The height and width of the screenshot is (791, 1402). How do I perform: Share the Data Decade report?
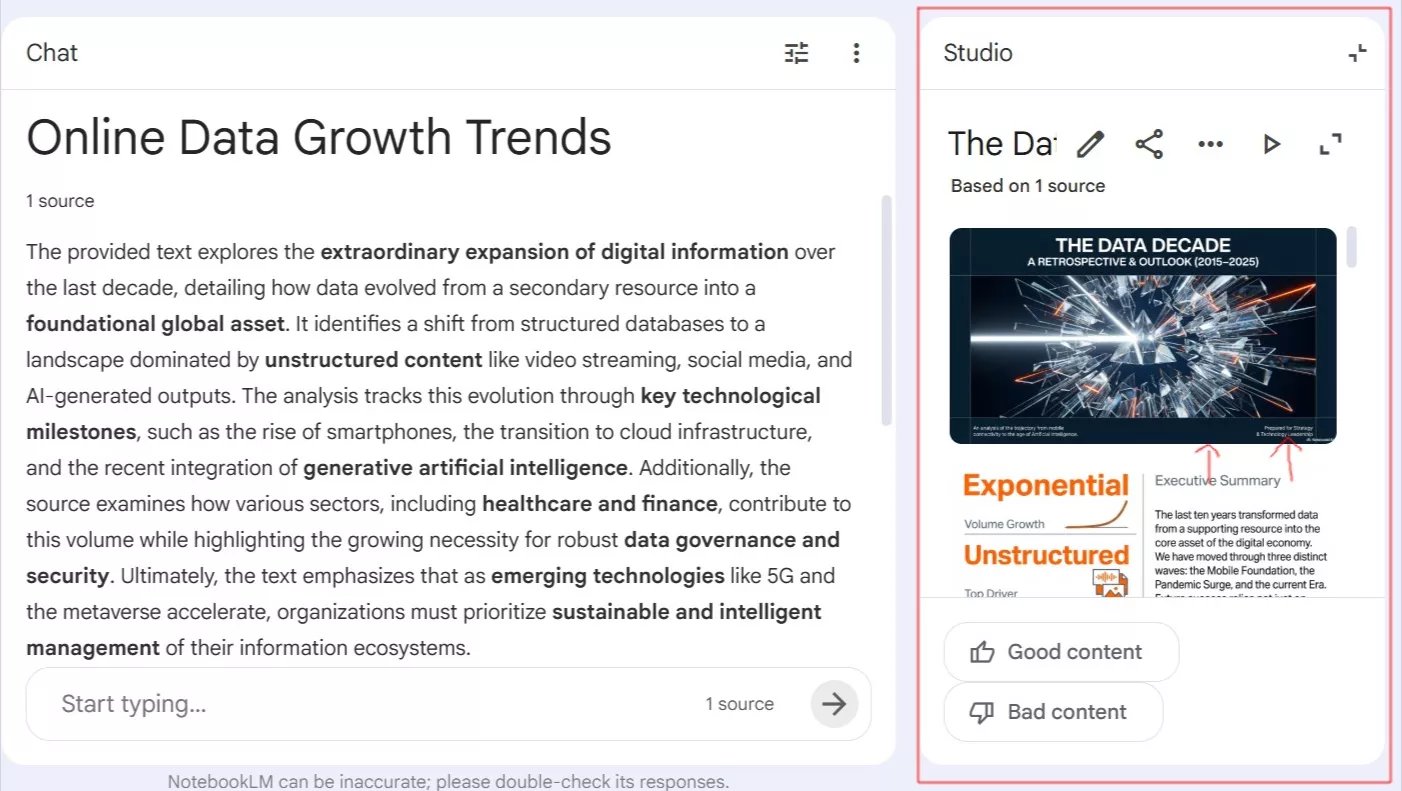click(1150, 144)
